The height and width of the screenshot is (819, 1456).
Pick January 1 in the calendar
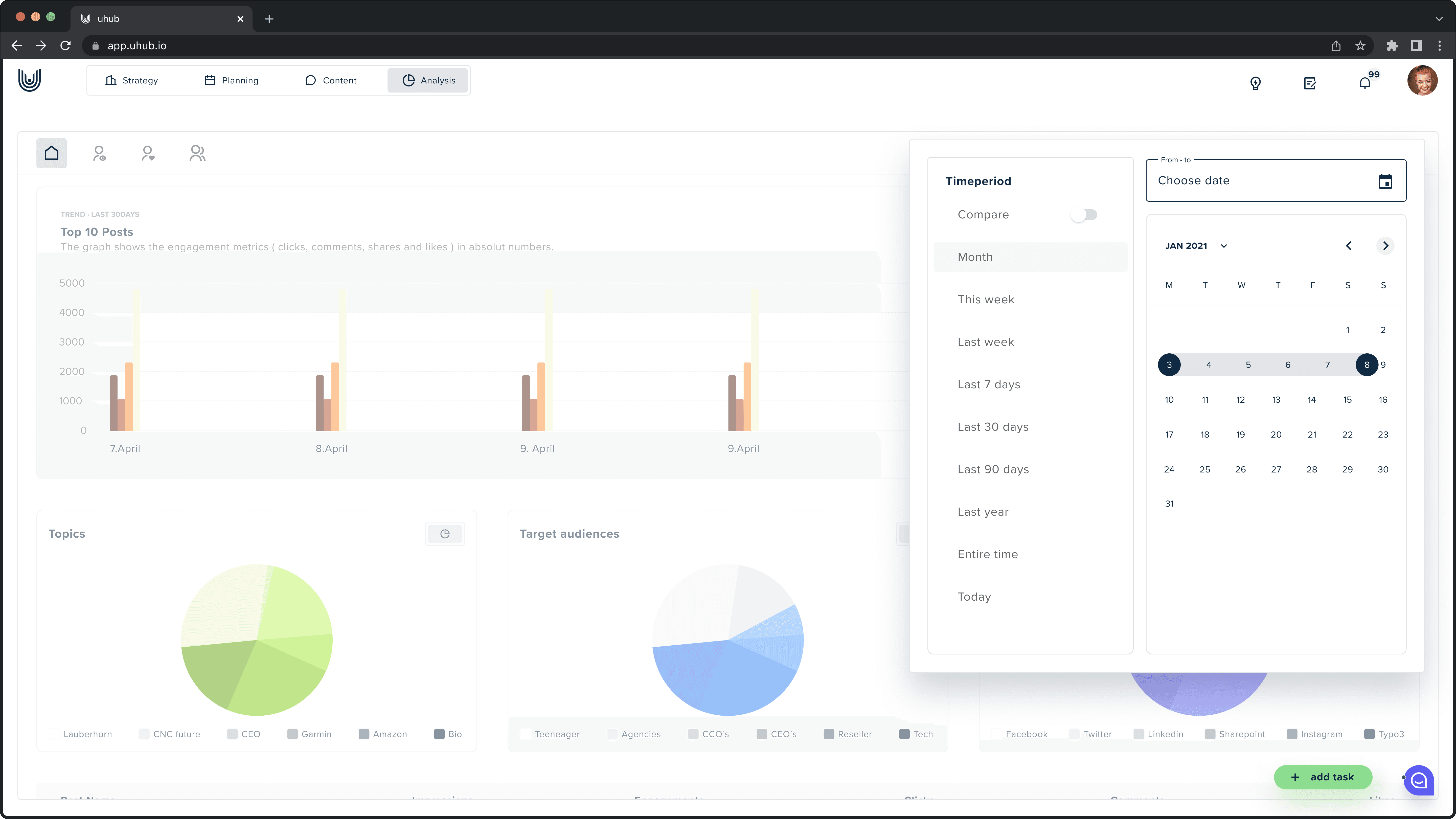(1348, 330)
